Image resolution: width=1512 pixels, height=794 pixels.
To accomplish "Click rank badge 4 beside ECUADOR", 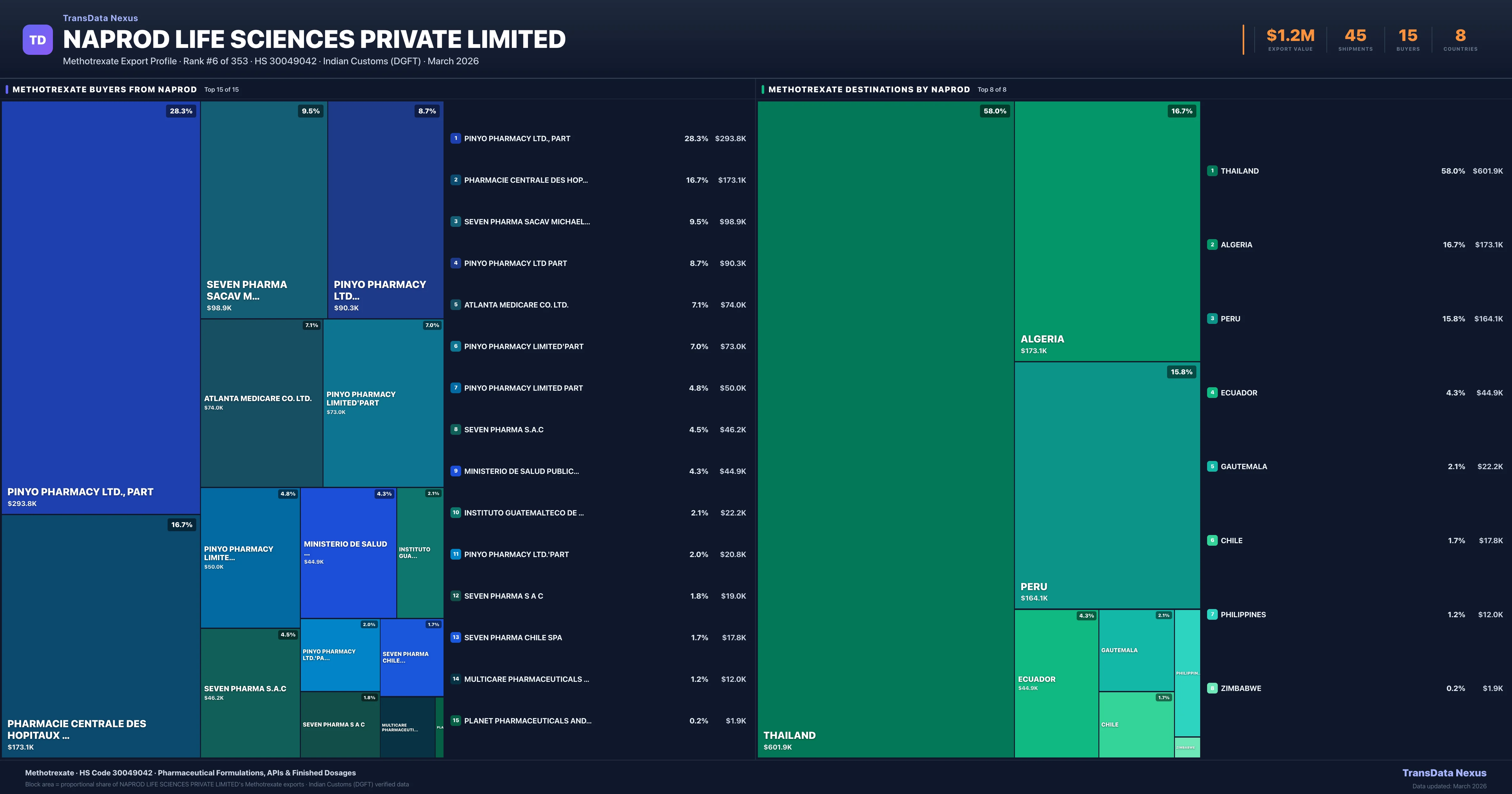I will 1212,393.
